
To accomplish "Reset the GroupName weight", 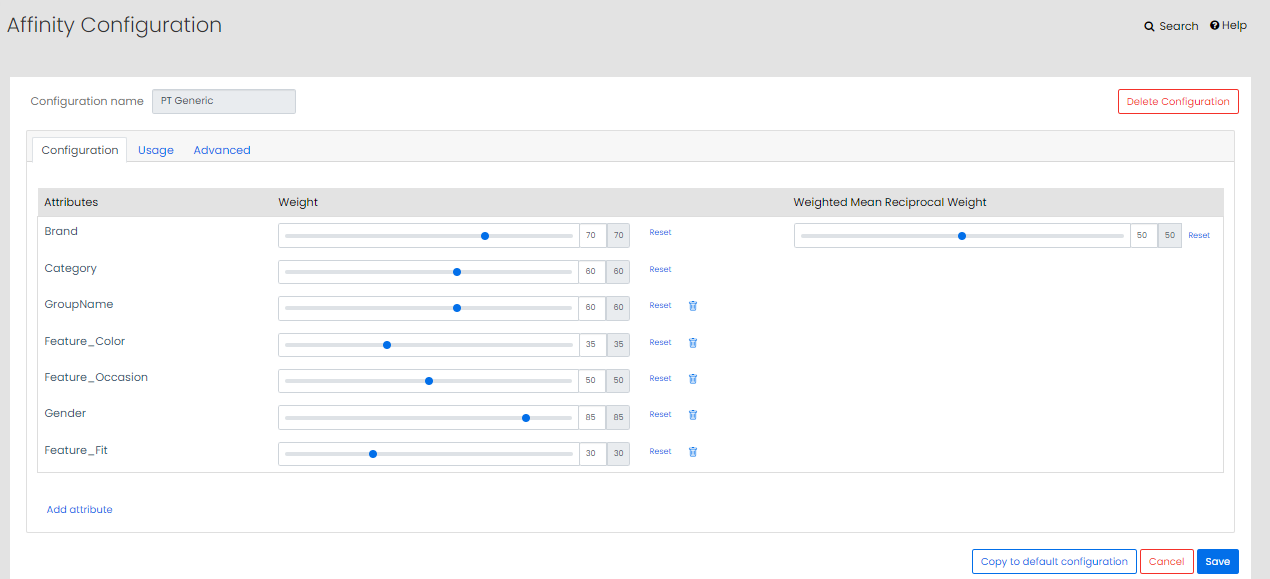I will pyautogui.click(x=660, y=306).
